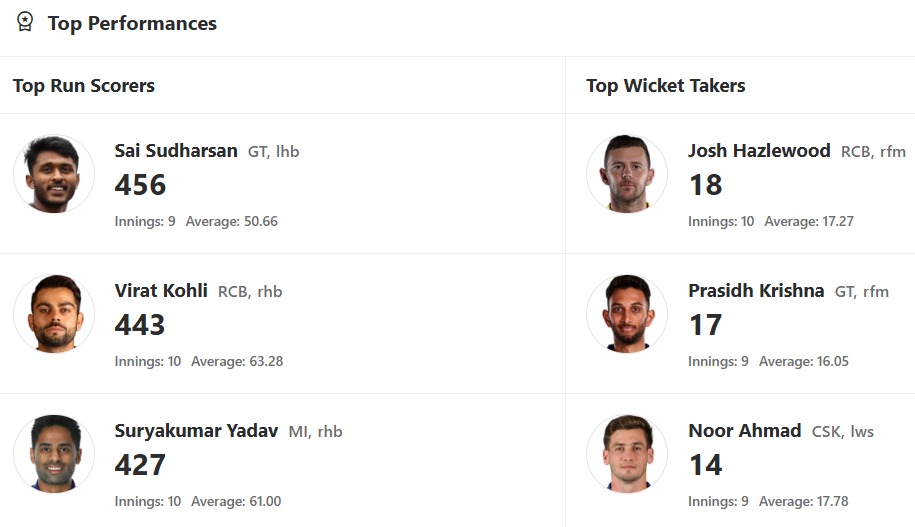Click the Top Performances section title
Screen dimensions: 915x527
coord(132,23)
